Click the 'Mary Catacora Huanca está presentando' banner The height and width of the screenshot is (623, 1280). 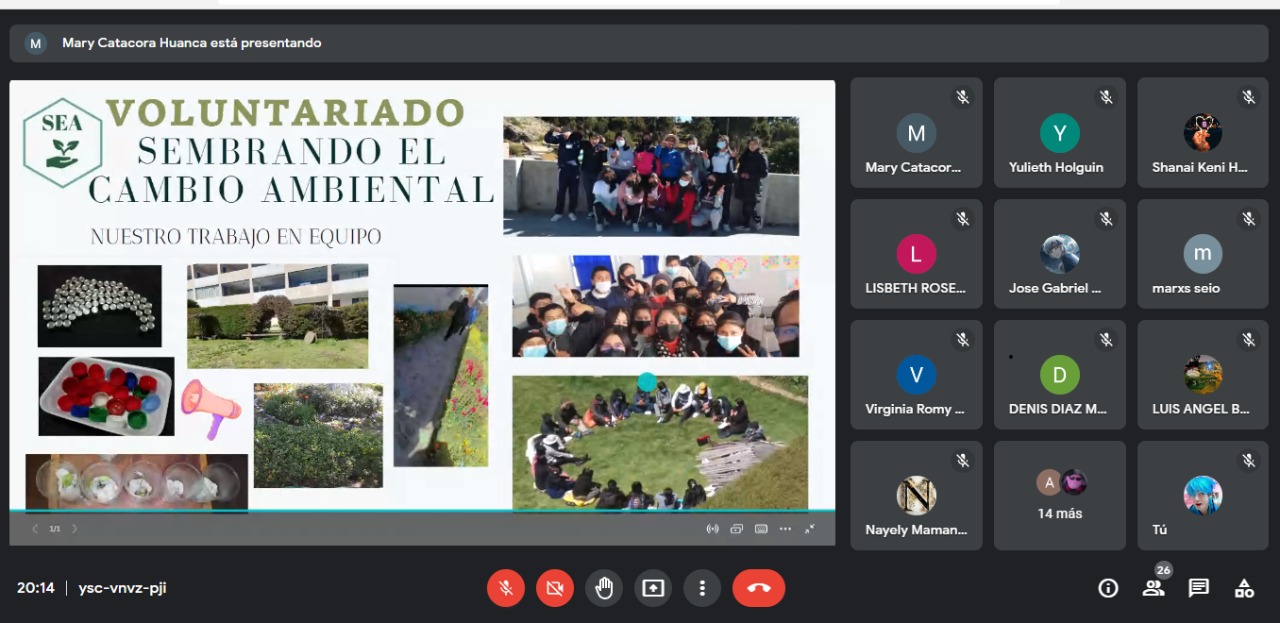pos(191,43)
